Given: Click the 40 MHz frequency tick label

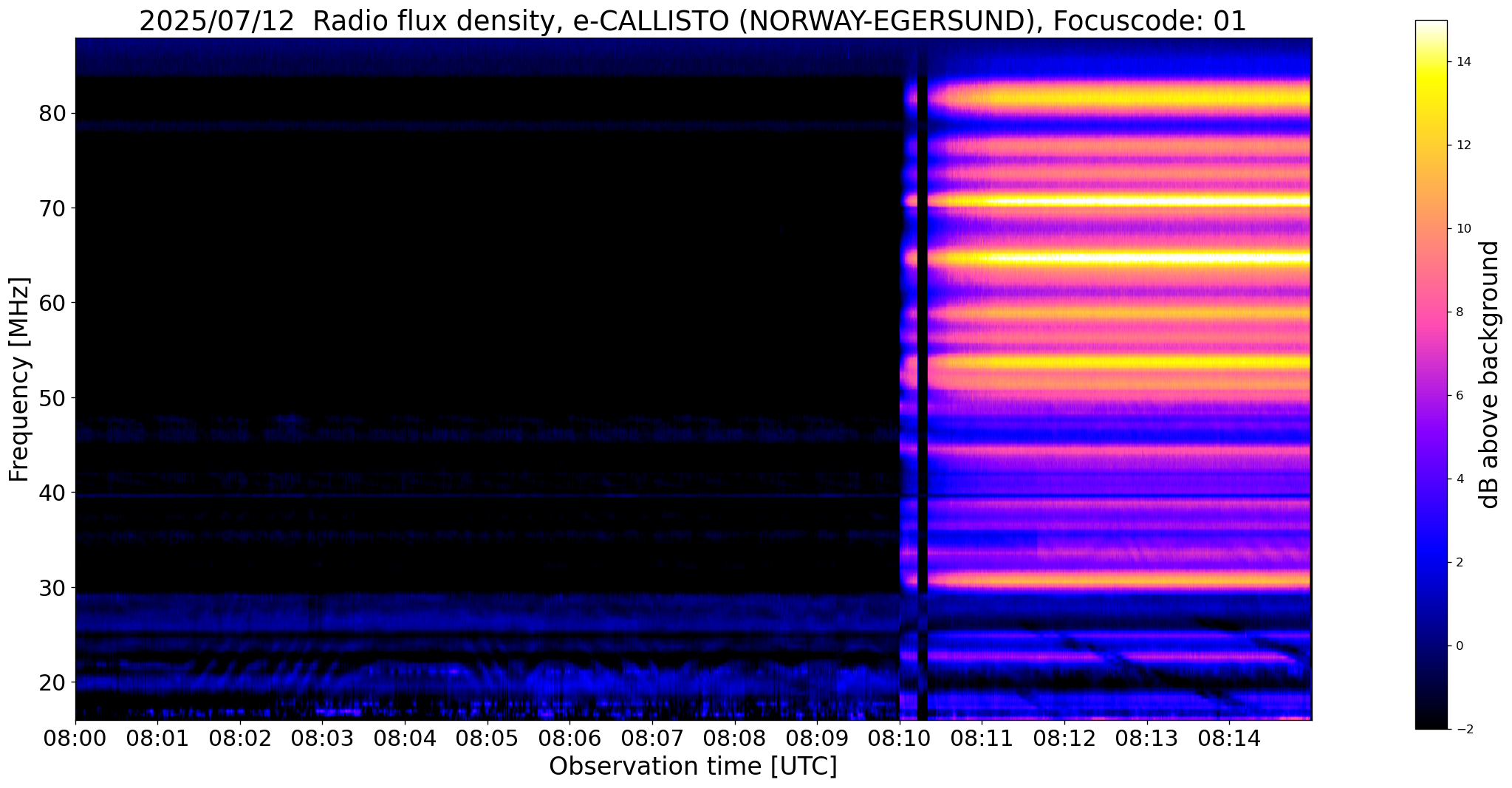Looking at the screenshot, I should click(52, 493).
